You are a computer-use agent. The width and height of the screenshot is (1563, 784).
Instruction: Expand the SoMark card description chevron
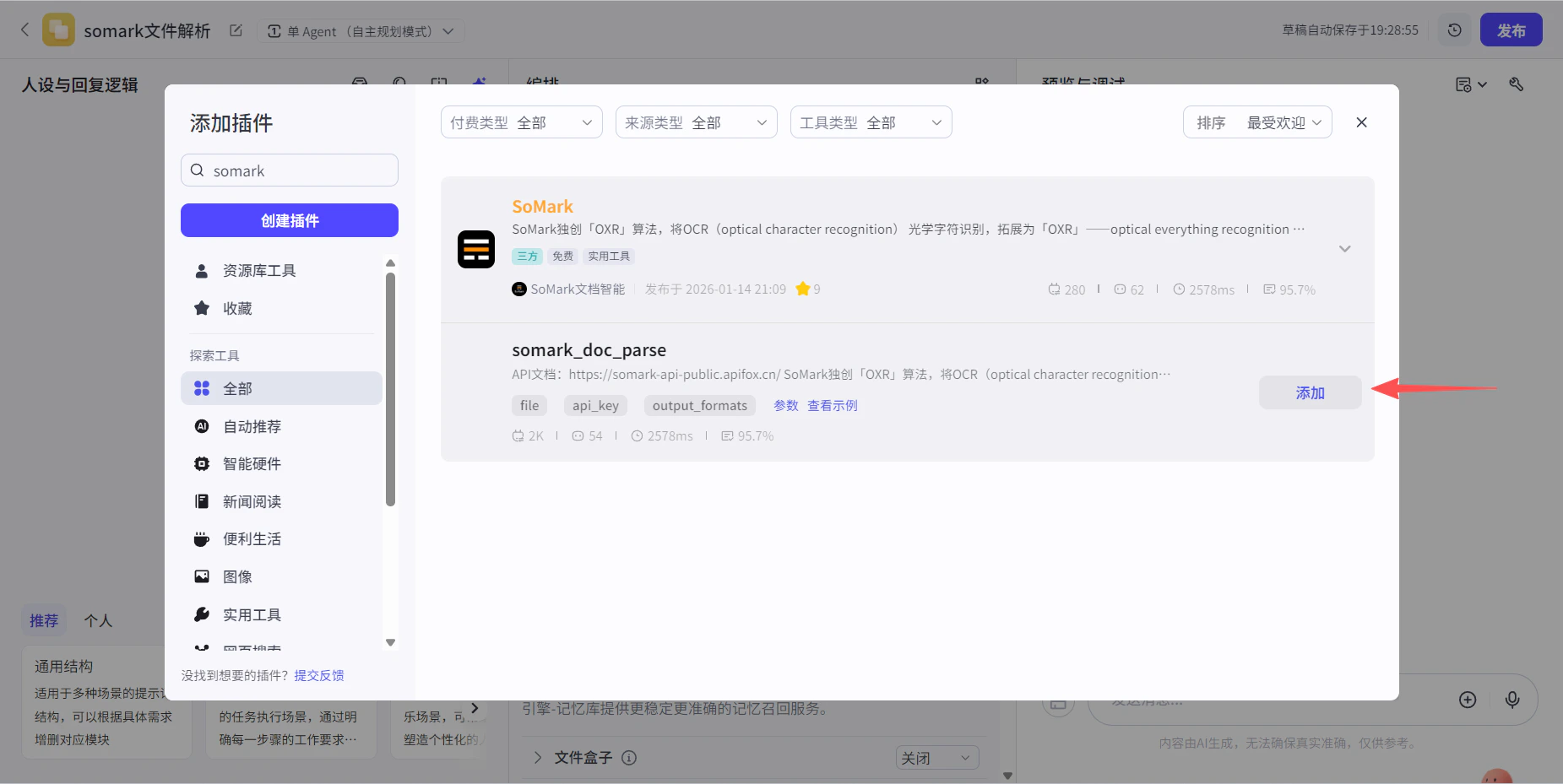tap(1344, 248)
